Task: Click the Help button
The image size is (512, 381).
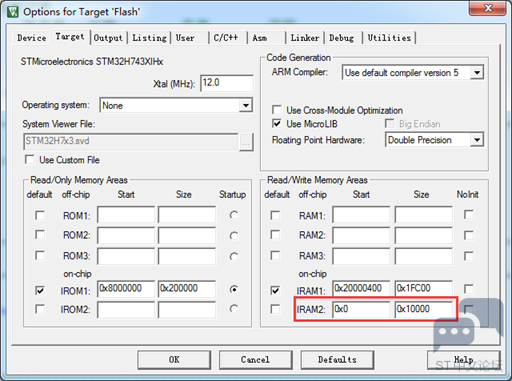Action: pos(464,360)
